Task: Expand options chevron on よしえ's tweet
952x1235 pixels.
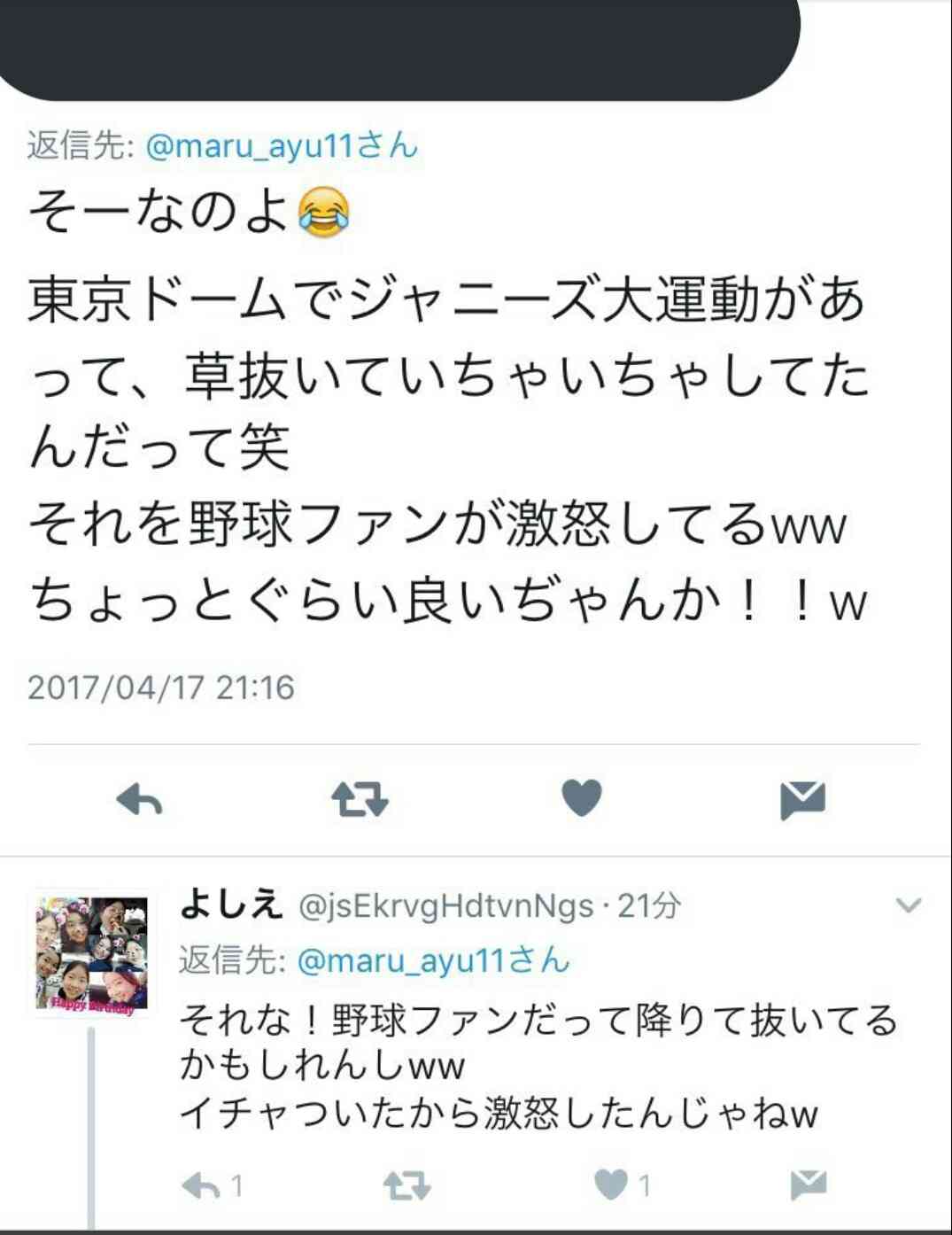Action: 909,905
